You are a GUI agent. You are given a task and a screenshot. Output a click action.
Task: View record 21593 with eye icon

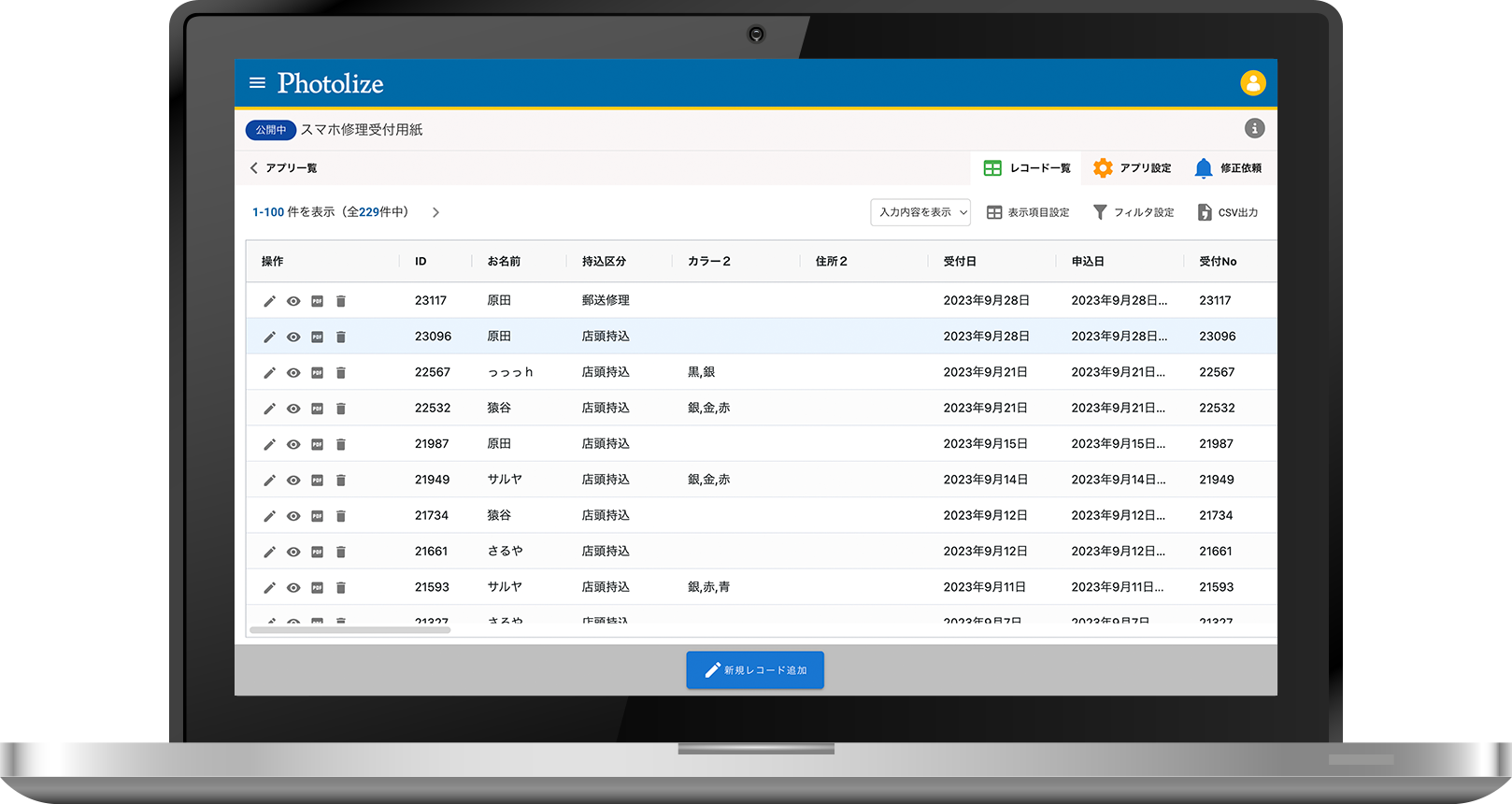(x=293, y=588)
